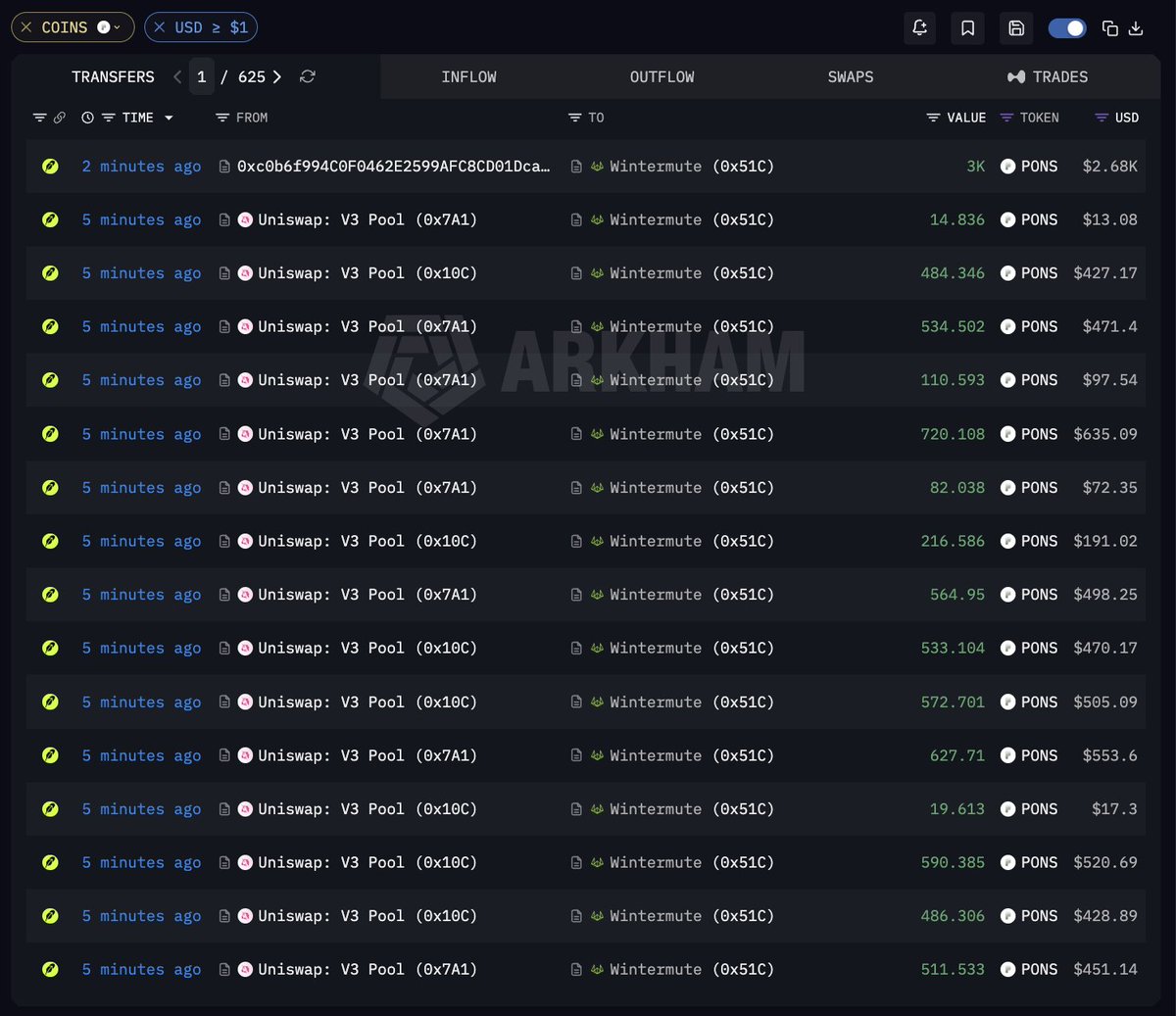Switch to the TRADES tab
The image size is (1176, 1016).
point(1048,76)
